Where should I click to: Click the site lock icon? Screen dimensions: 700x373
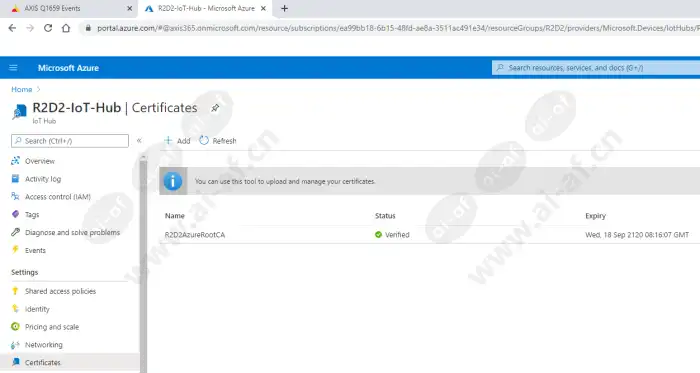(88, 28)
